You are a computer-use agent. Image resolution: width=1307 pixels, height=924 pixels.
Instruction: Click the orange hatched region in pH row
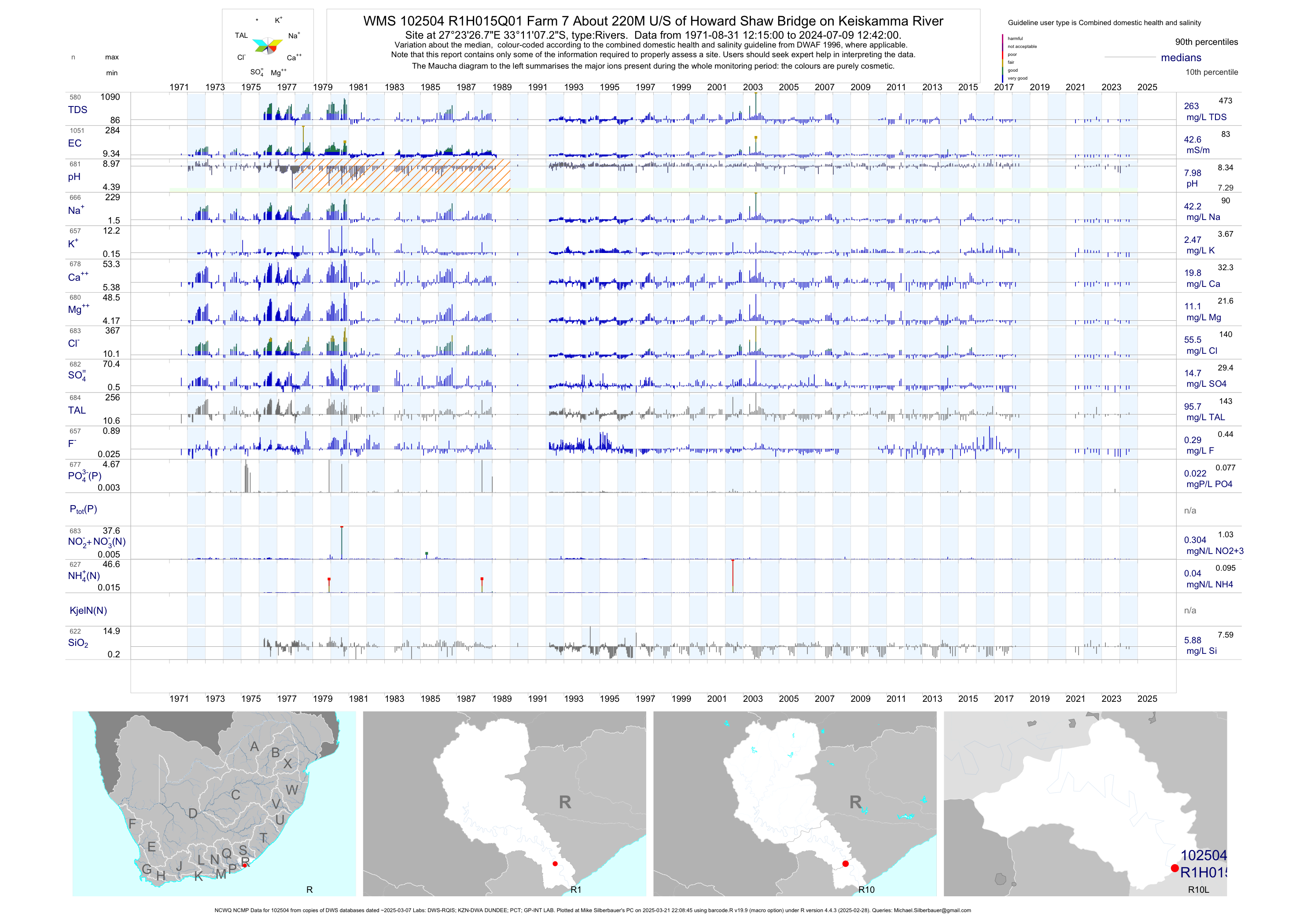(401, 175)
